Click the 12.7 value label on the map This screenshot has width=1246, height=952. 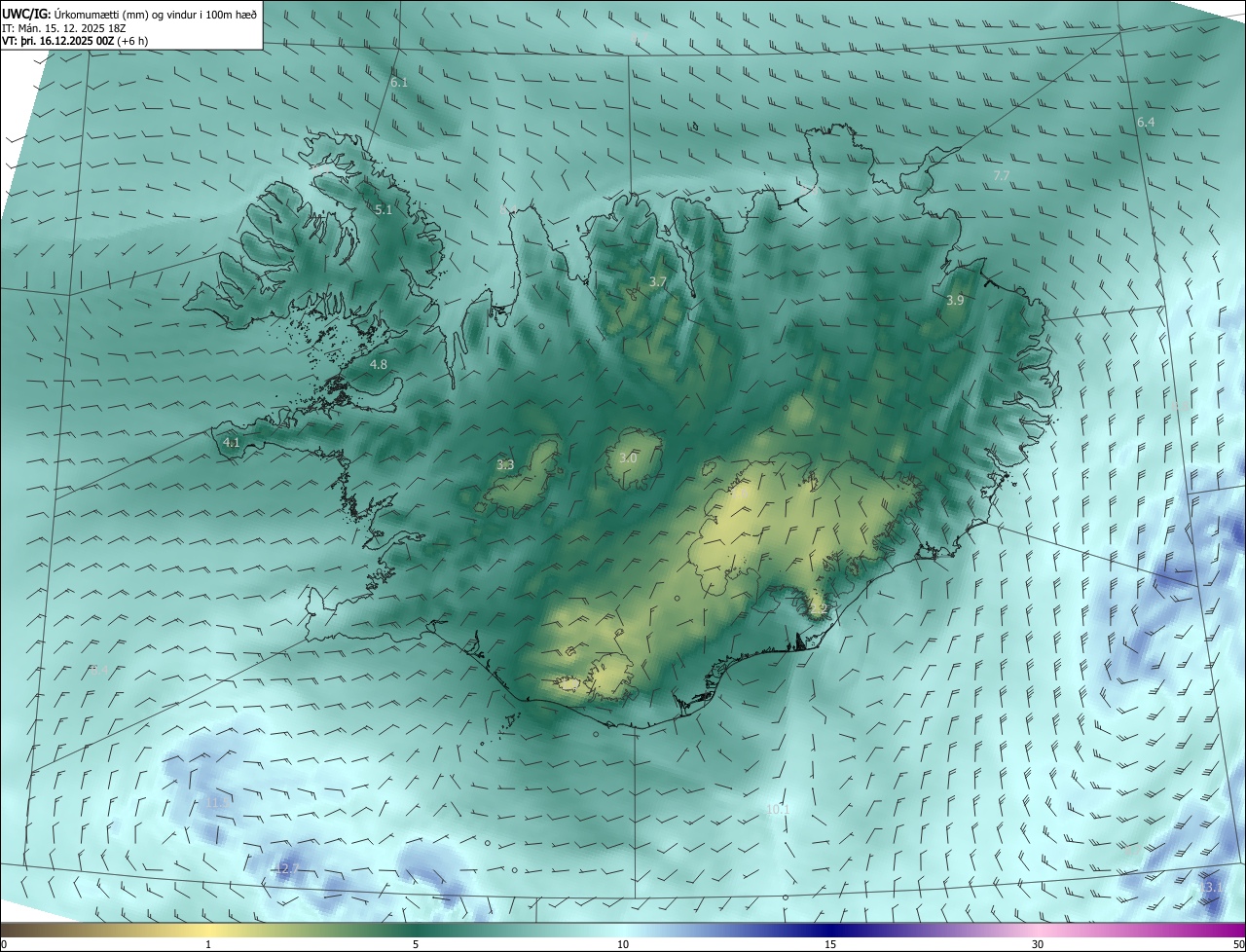(286, 867)
